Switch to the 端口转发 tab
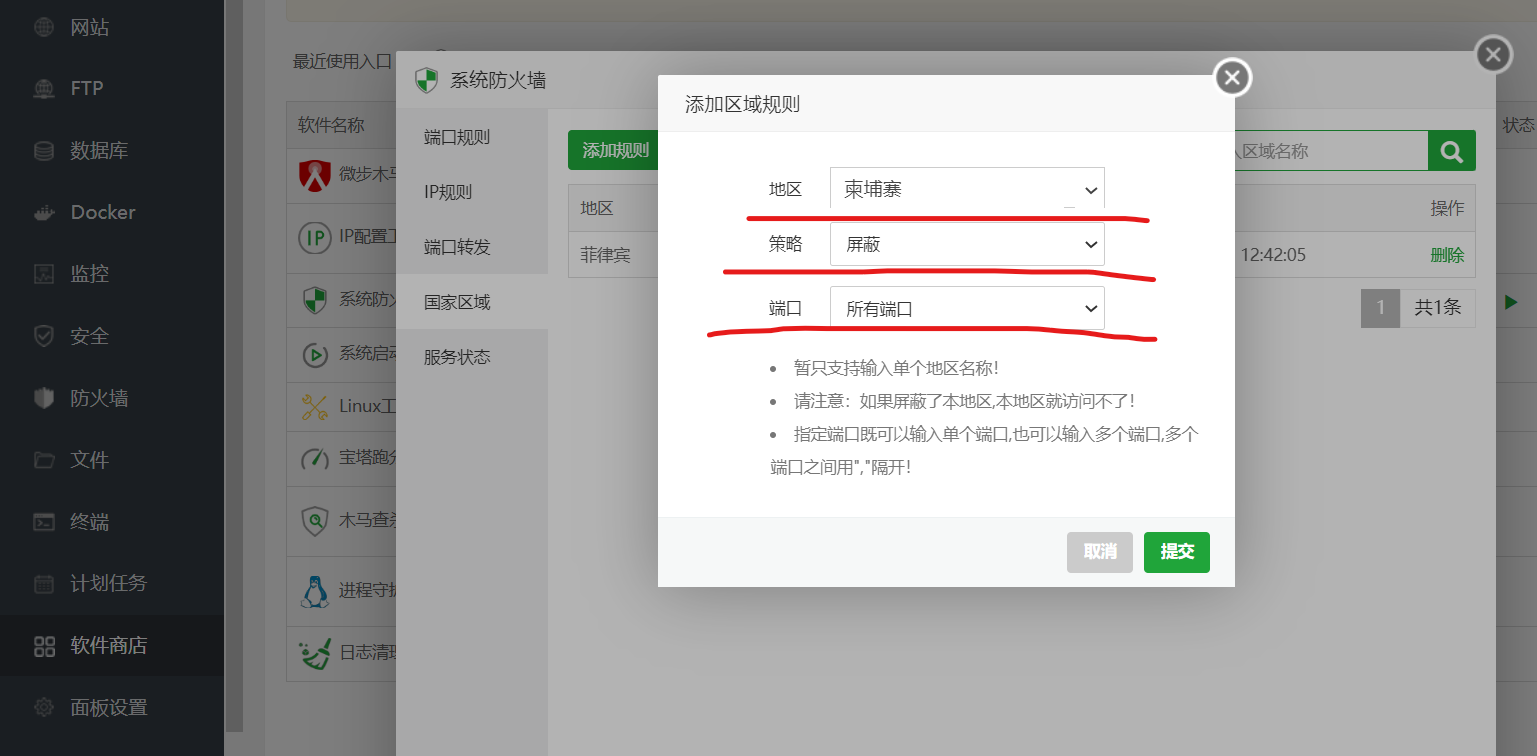The width and height of the screenshot is (1537, 756). coord(472,247)
